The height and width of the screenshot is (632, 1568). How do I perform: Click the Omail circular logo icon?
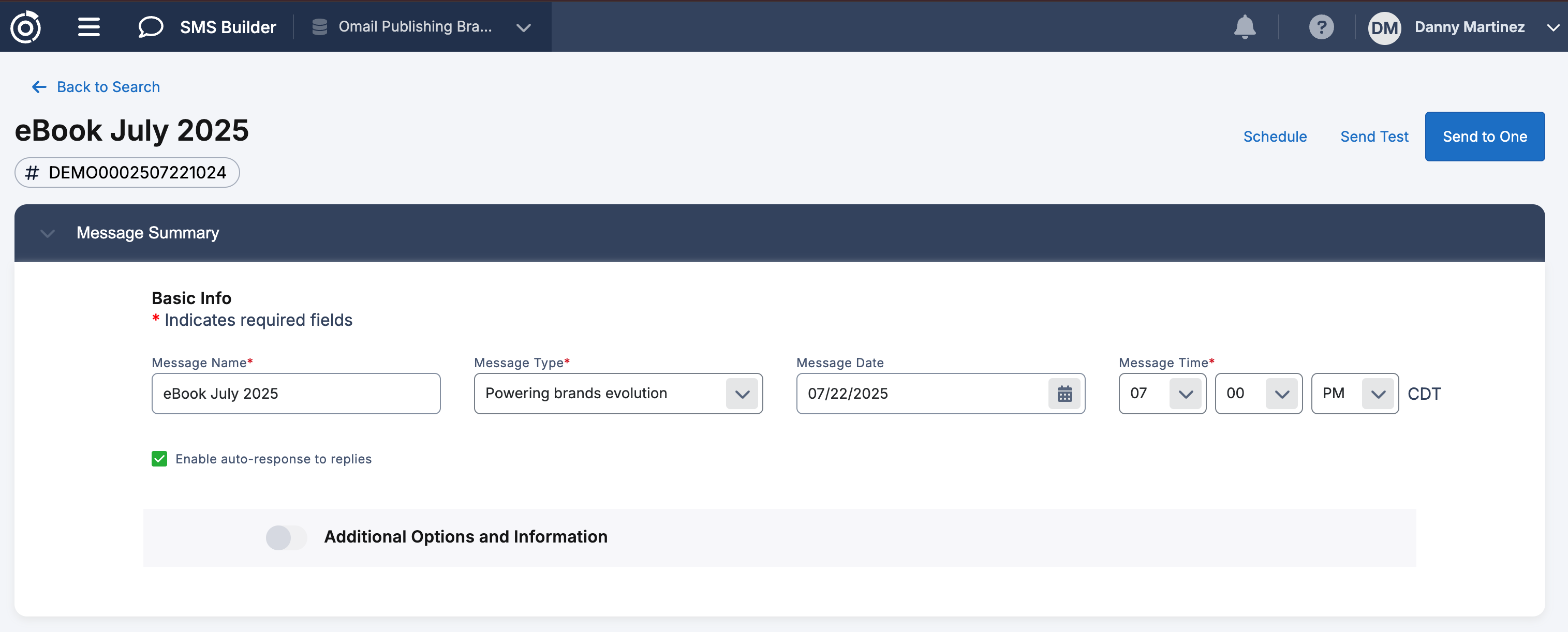[x=25, y=27]
